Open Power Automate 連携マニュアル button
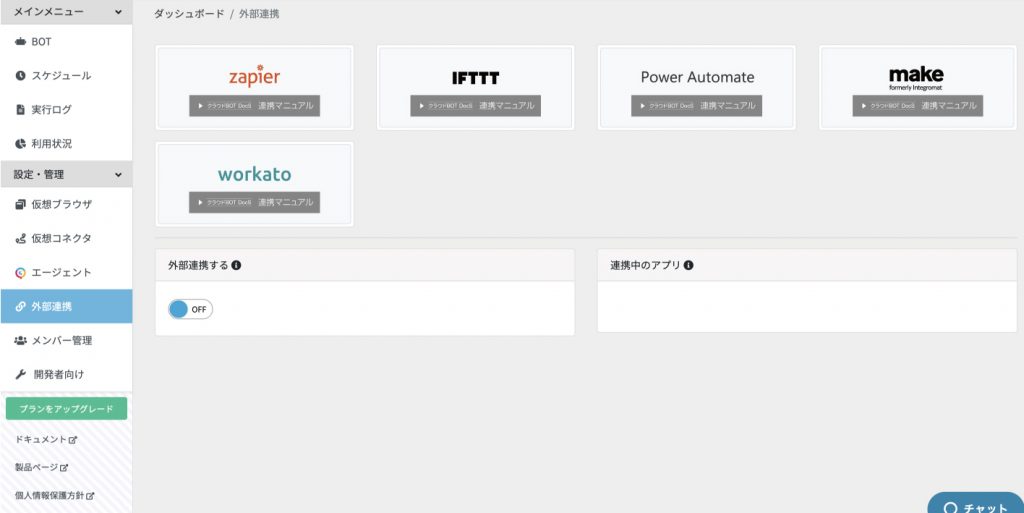The image size is (1024, 513). tap(697, 106)
